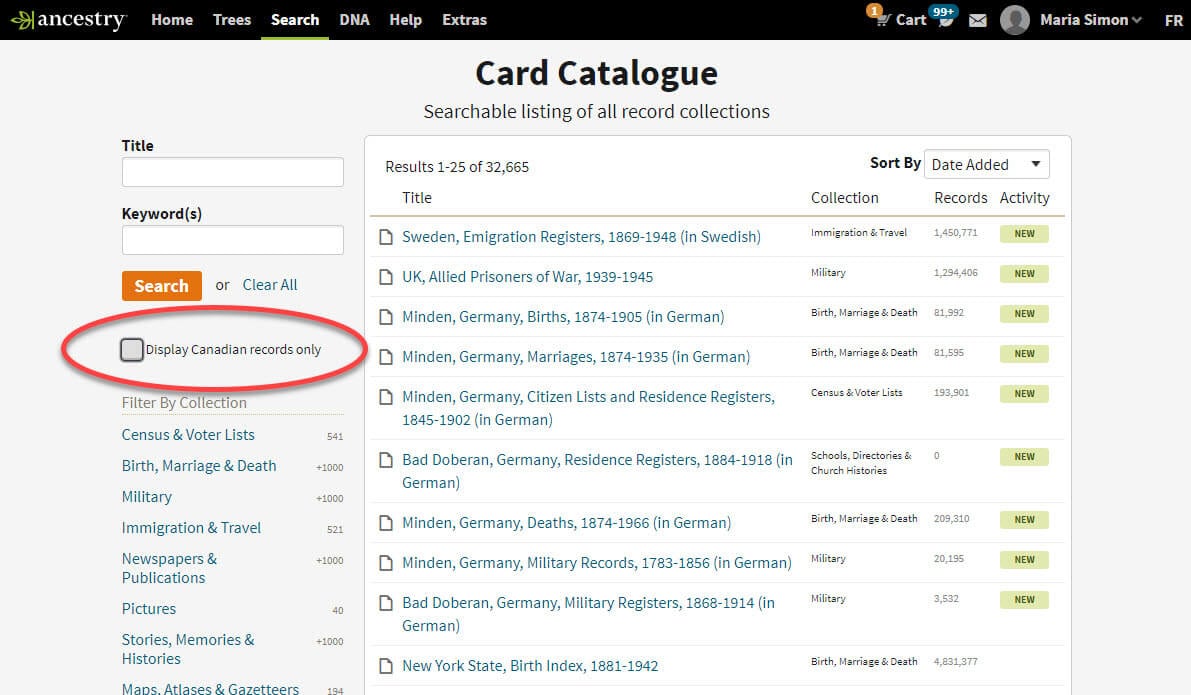1191x695 pixels.
Task: Open the Sort By Date Added dropdown
Action: click(x=986, y=163)
